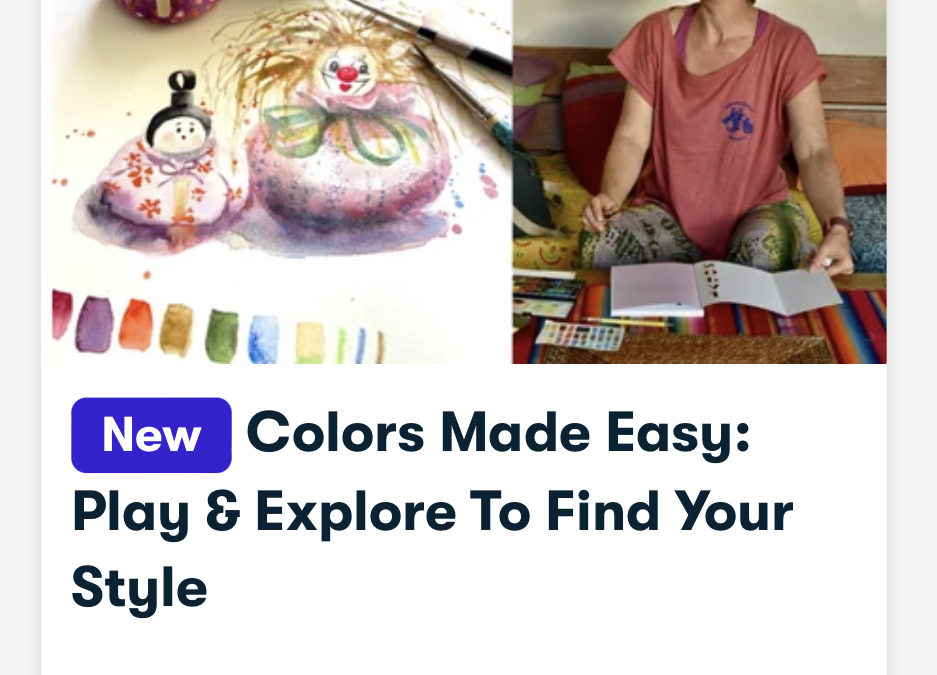Viewport: 937px width, 675px height.
Task: Click the blue paint swatch in painting
Action: (263, 339)
